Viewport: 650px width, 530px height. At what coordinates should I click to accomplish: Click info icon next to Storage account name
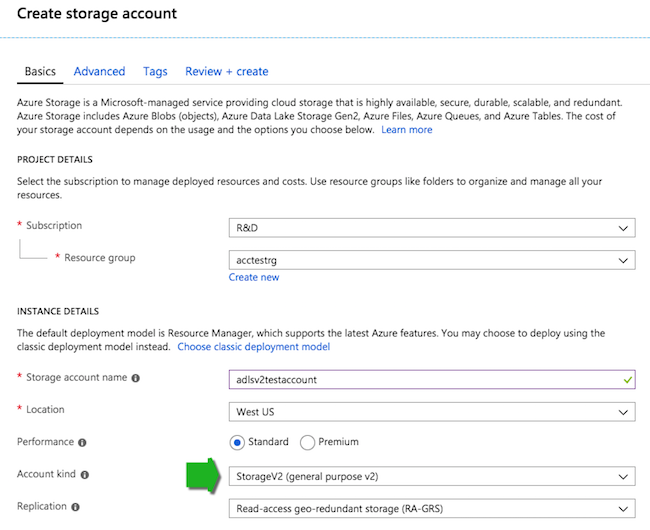point(135,378)
